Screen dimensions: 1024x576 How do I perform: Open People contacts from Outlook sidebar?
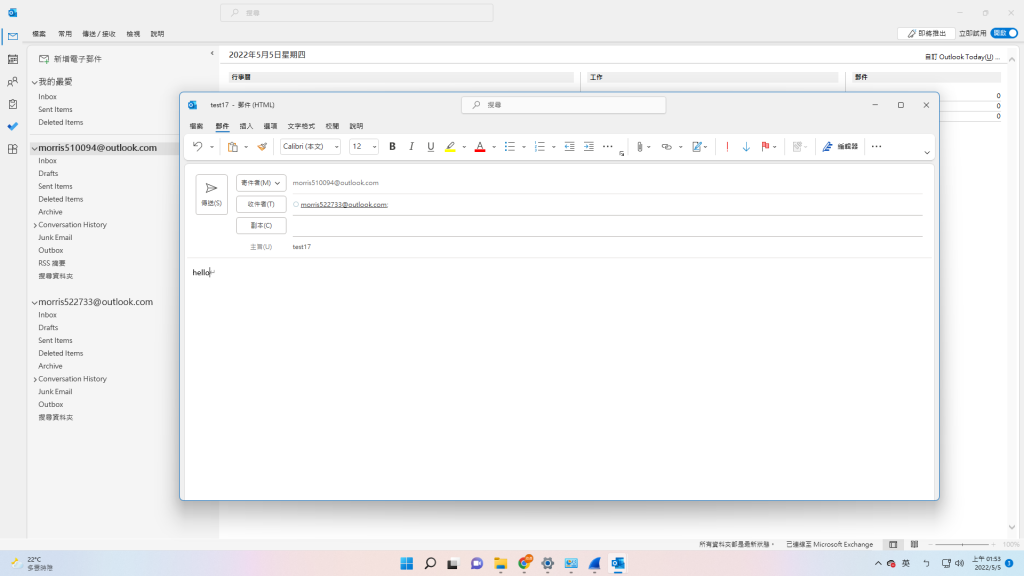tap(12, 82)
